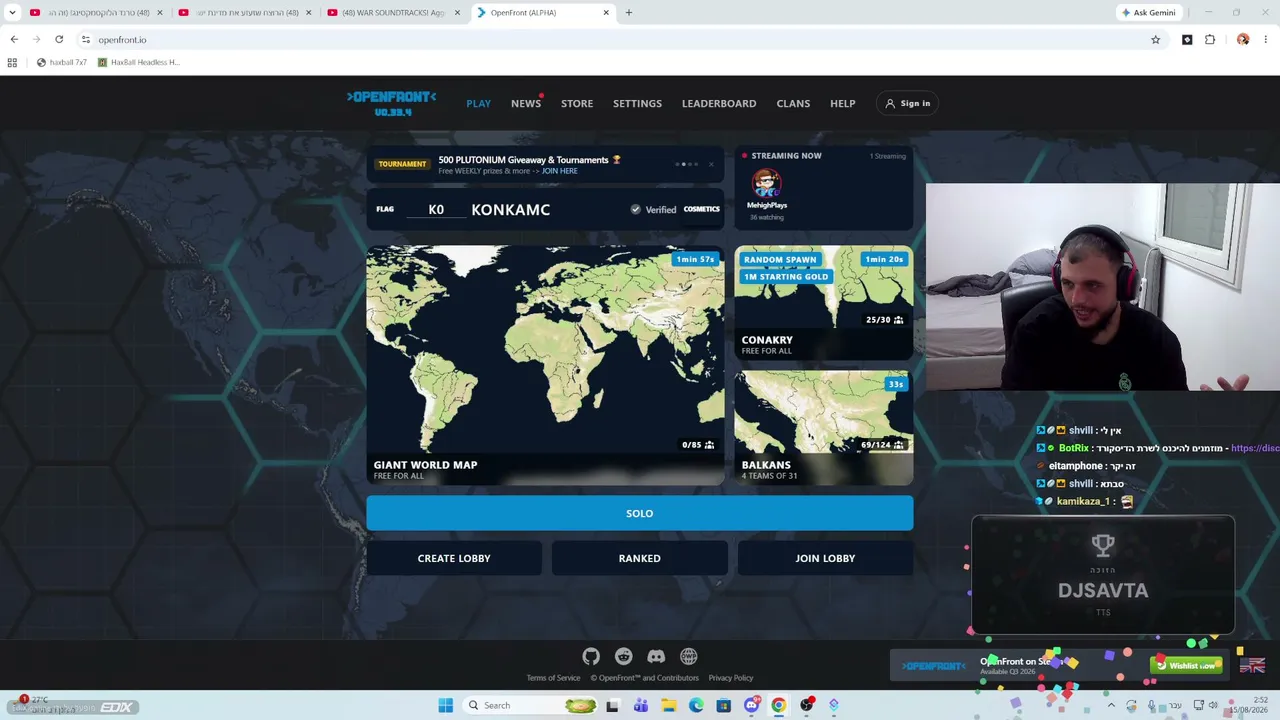Open the OpenFront wiki globe icon
The image size is (1280, 720).
[689, 656]
